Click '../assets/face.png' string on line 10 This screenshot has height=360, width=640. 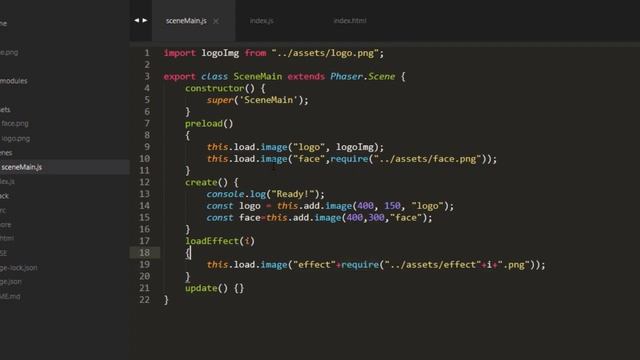(x=428, y=159)
